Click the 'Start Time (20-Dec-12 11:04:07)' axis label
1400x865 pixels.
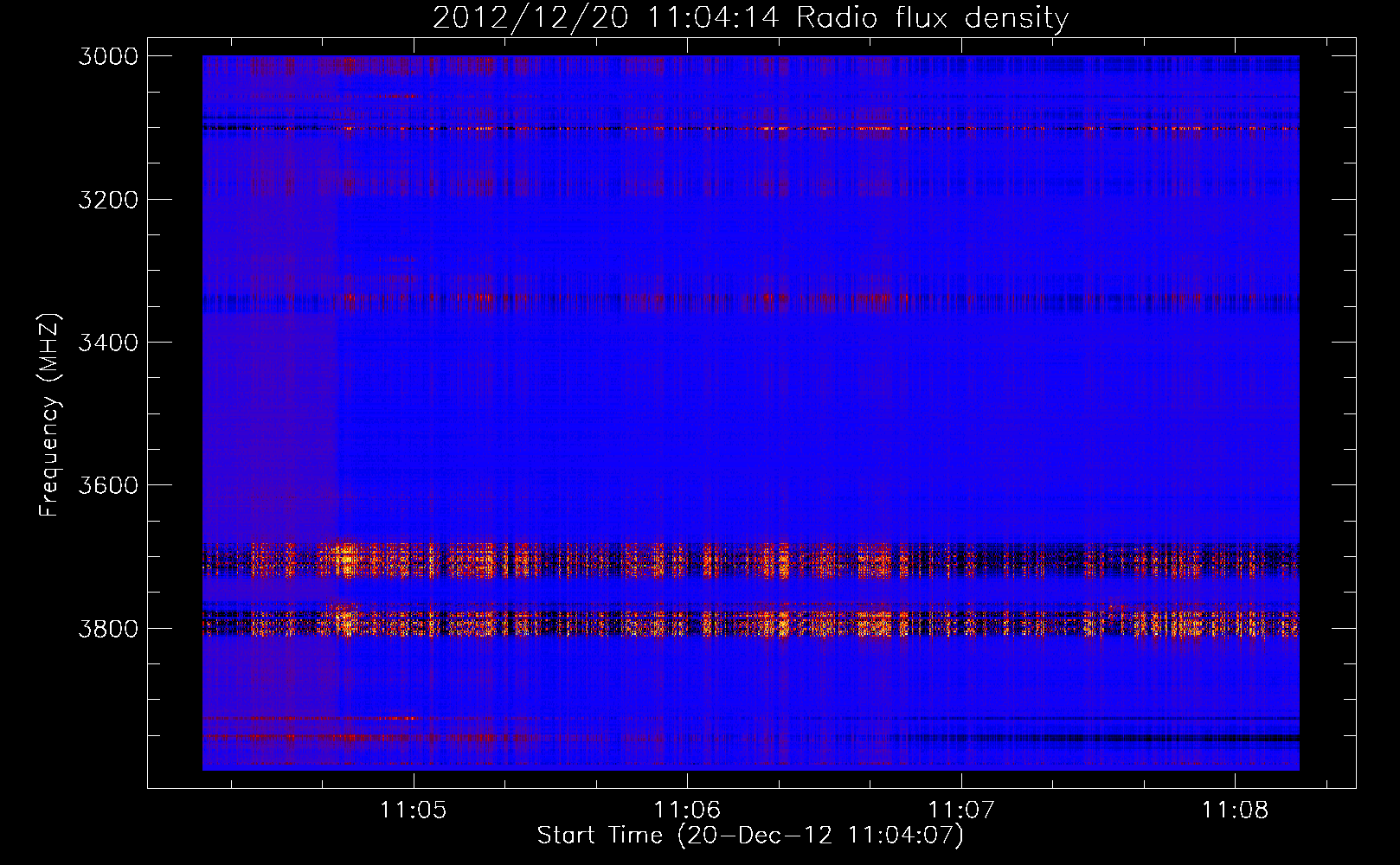pos(750,836)
